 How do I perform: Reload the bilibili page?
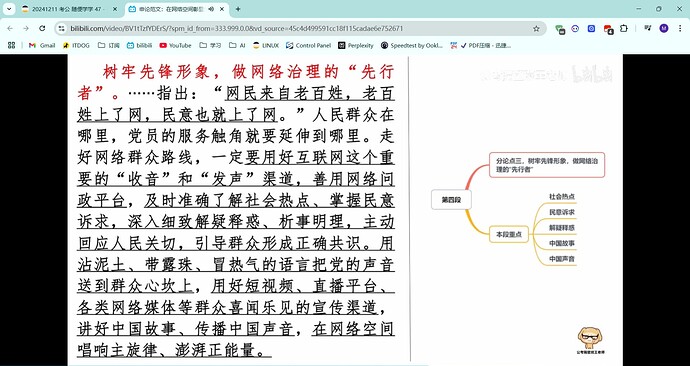point(42,29)
